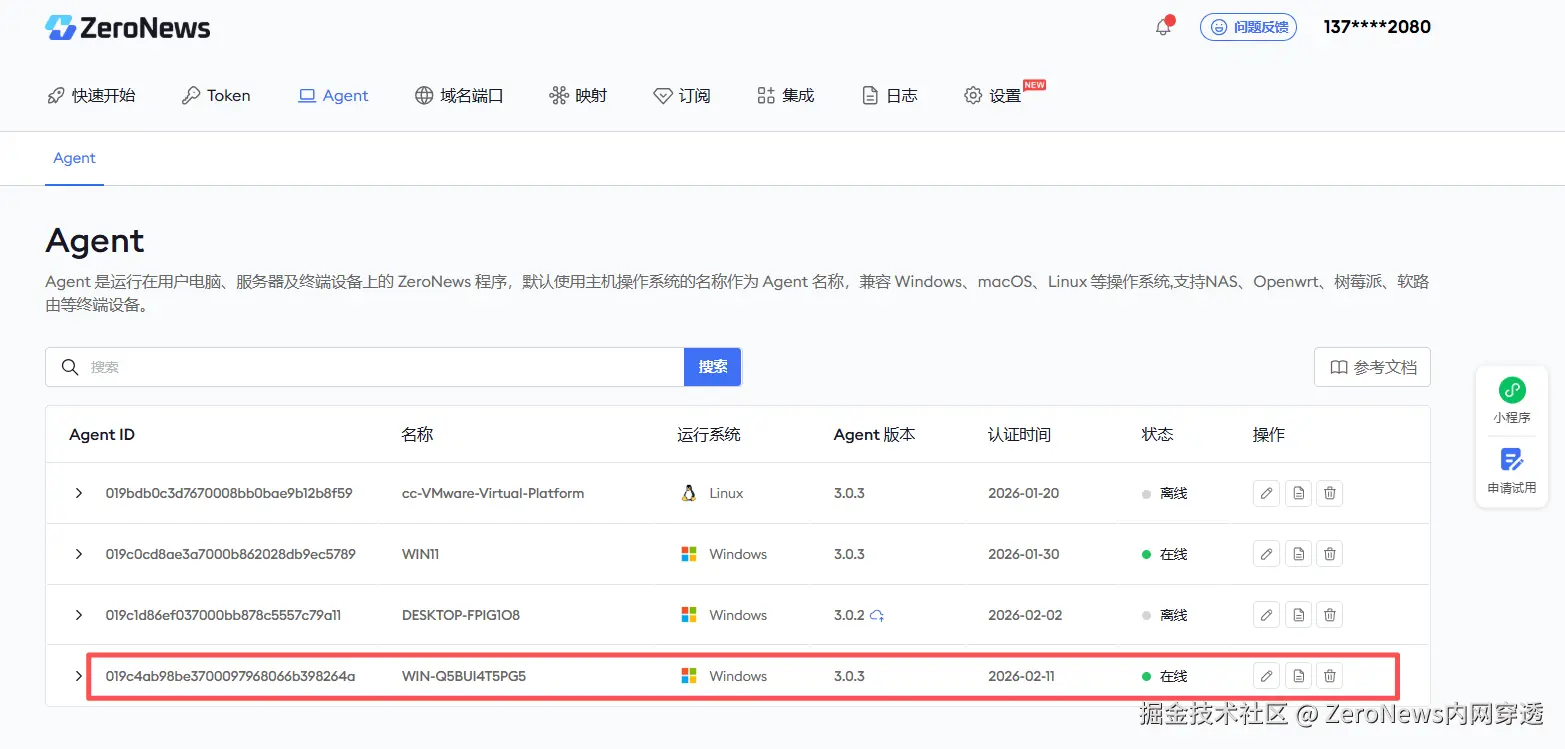View document for WIN-Q5BUI4T5PG5 agent
Image resolution: width=1565 pixels, height=749 pixels.
pos(1298,676)
